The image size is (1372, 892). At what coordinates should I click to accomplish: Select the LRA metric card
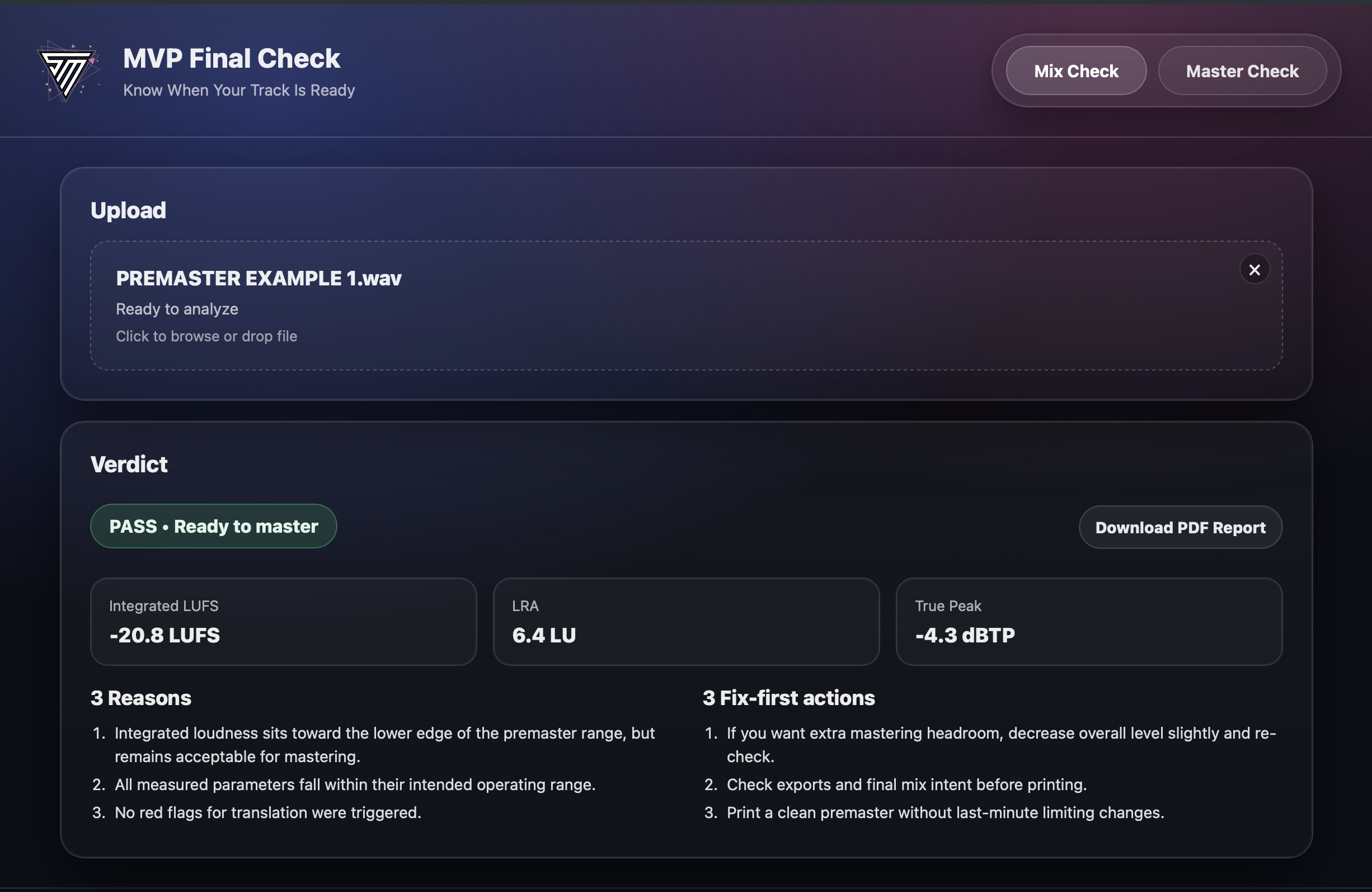[686, 622]
